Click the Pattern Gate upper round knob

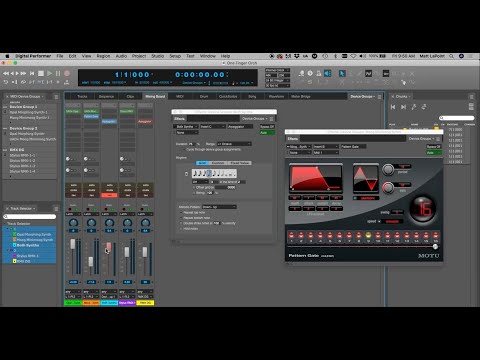click(388, 170)
